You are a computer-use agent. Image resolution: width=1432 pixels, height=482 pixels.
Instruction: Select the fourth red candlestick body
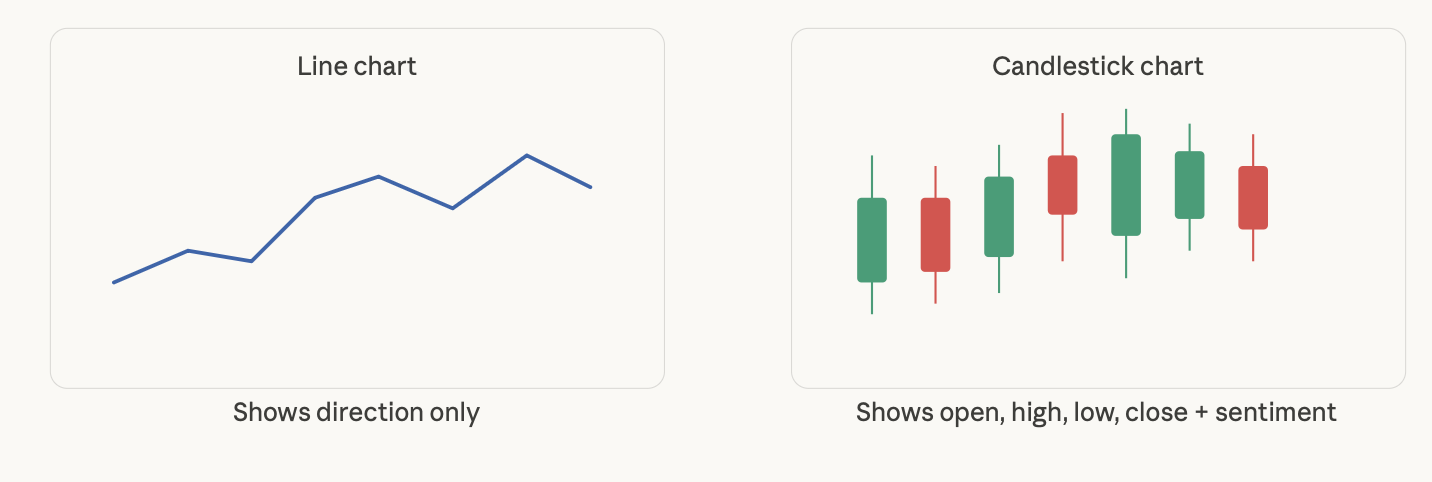[x=1062, y=185]
